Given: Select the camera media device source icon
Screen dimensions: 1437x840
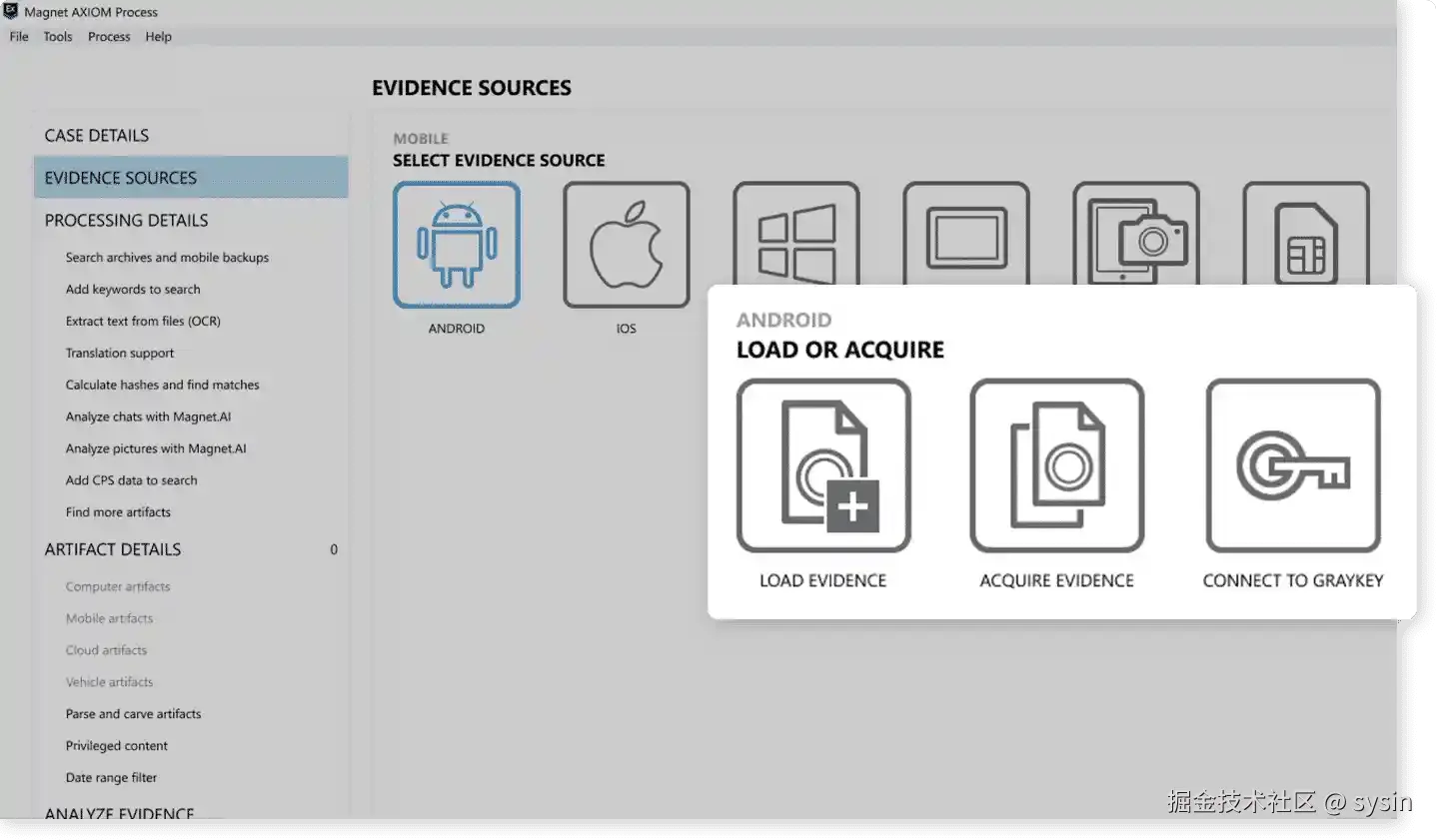Looking at the screenshot, I should [1136, 235].
